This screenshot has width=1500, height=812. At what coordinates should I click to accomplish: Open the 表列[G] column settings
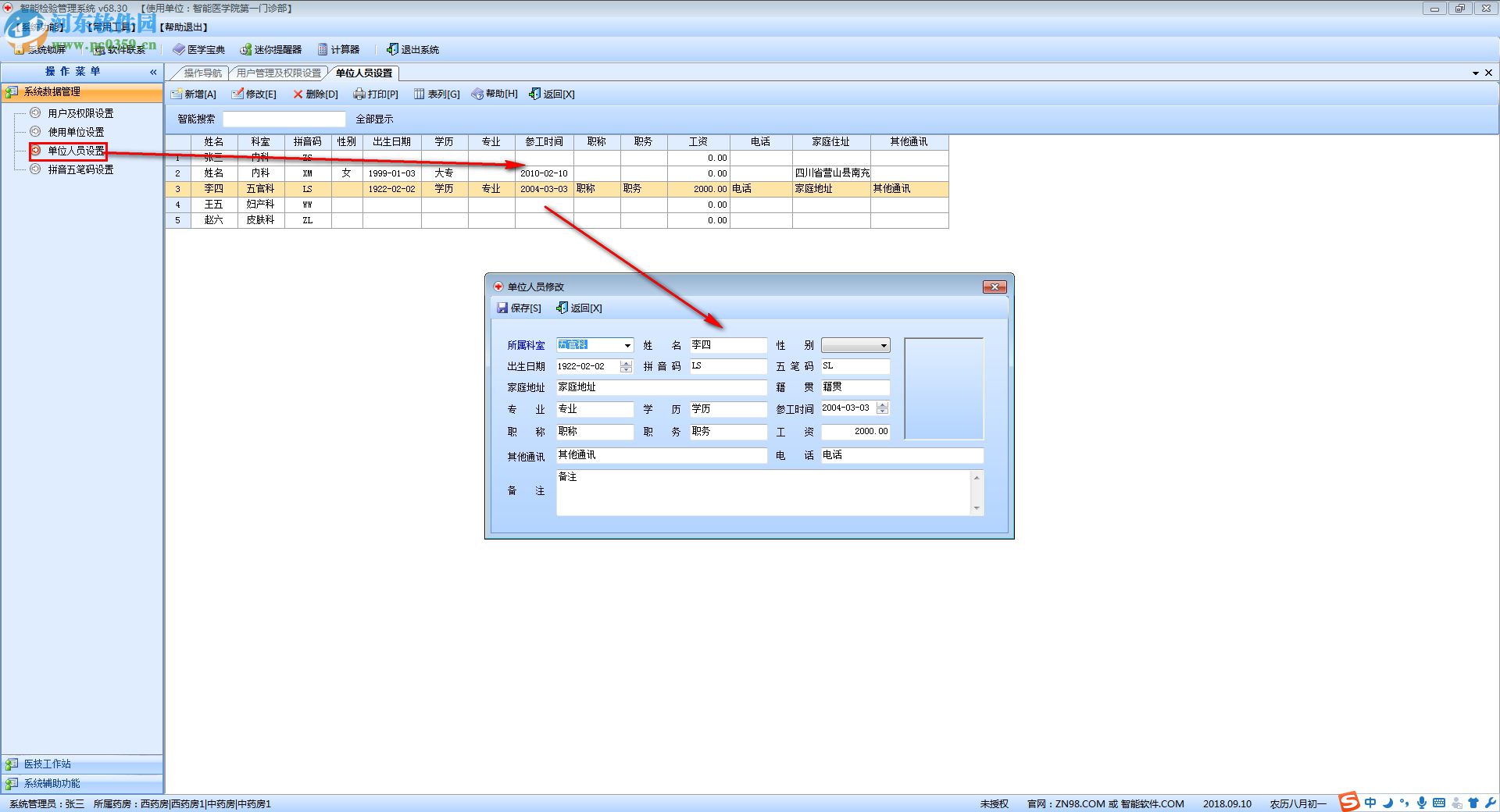click(437, 94)
